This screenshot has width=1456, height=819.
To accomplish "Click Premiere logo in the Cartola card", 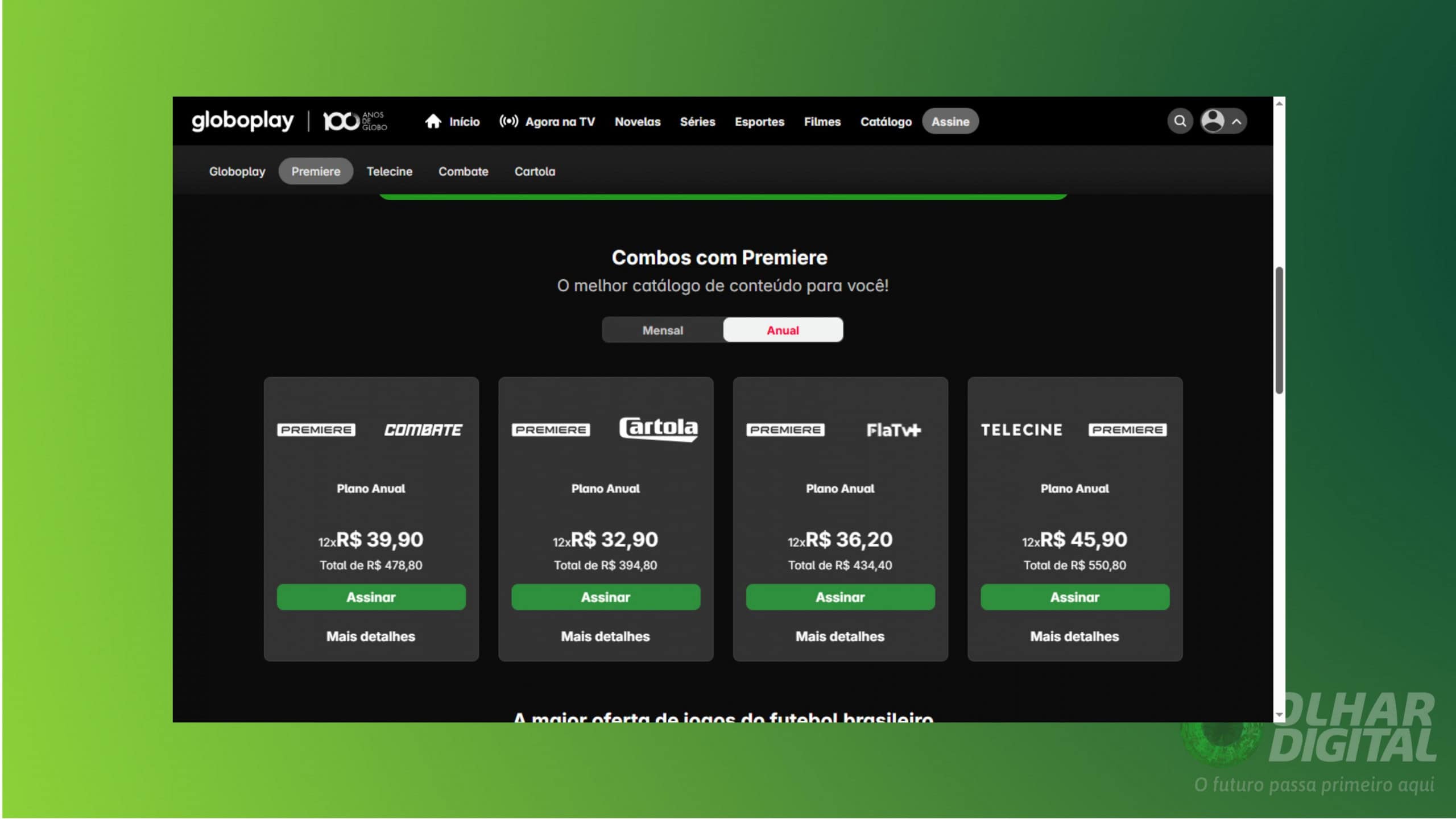I will 551,430.
